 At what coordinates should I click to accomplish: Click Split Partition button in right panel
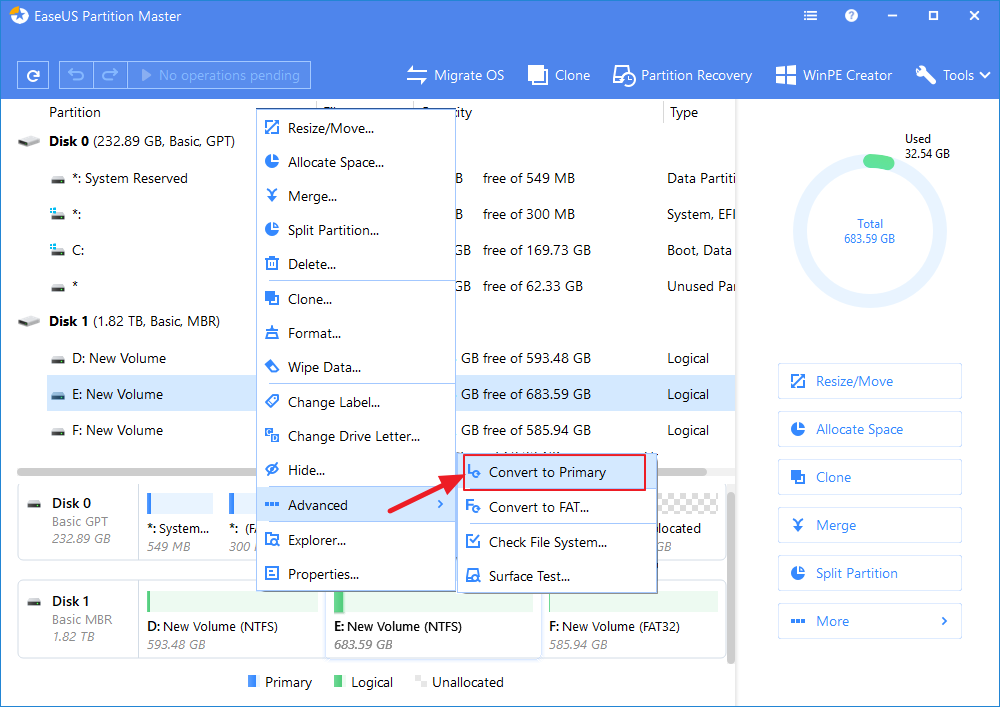pyautogui.click(x=869, y=572)
